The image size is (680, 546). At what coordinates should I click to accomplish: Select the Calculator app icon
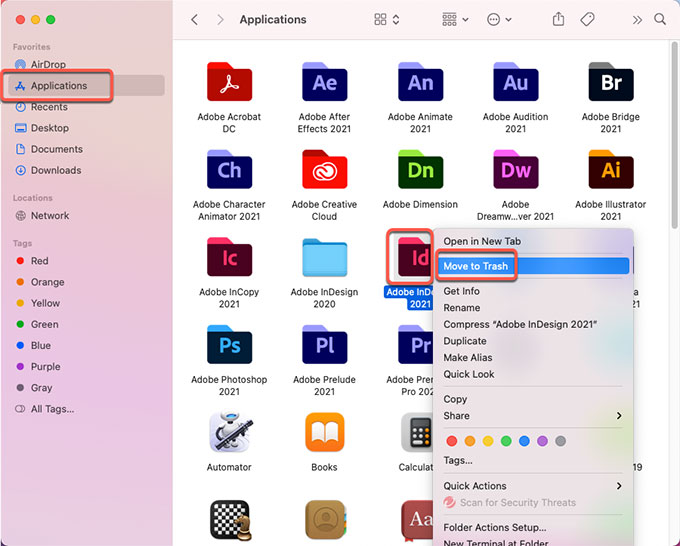tap(417, 432)
